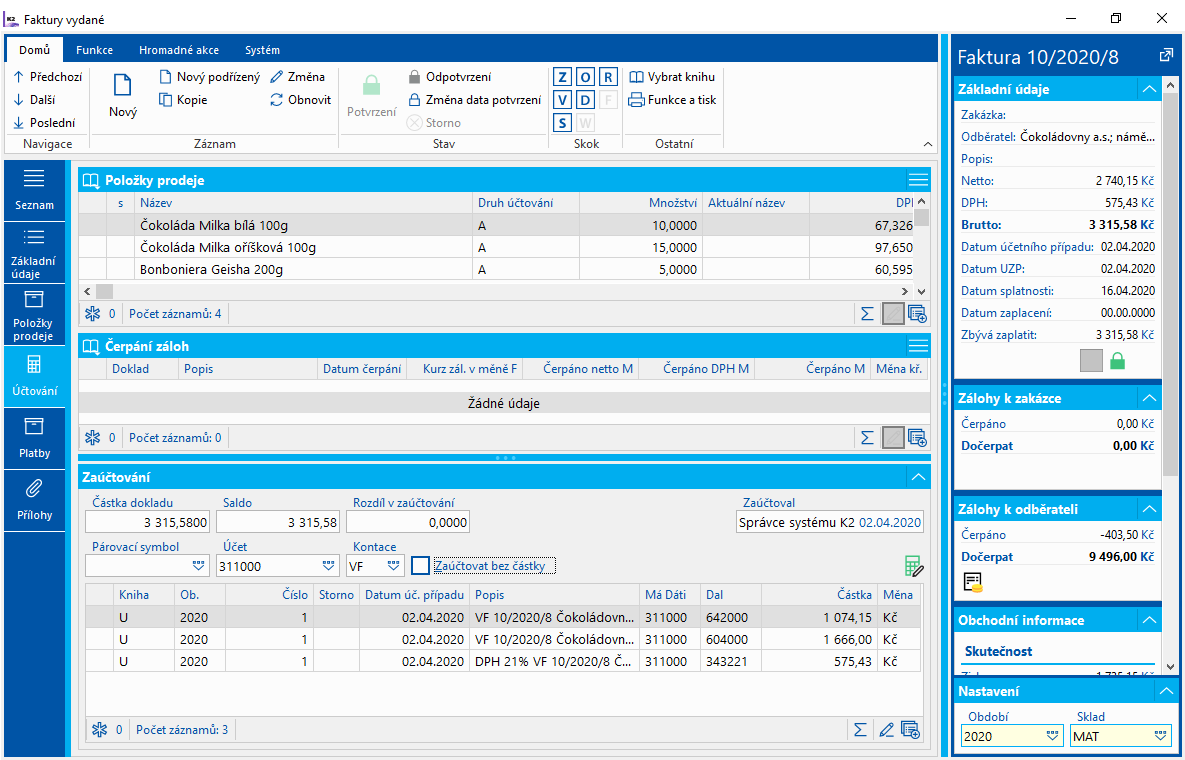This screenshot has width=1185, height=760.
Task: Click sum icon in Čerpání záloh footer
Action: [867, 437]
